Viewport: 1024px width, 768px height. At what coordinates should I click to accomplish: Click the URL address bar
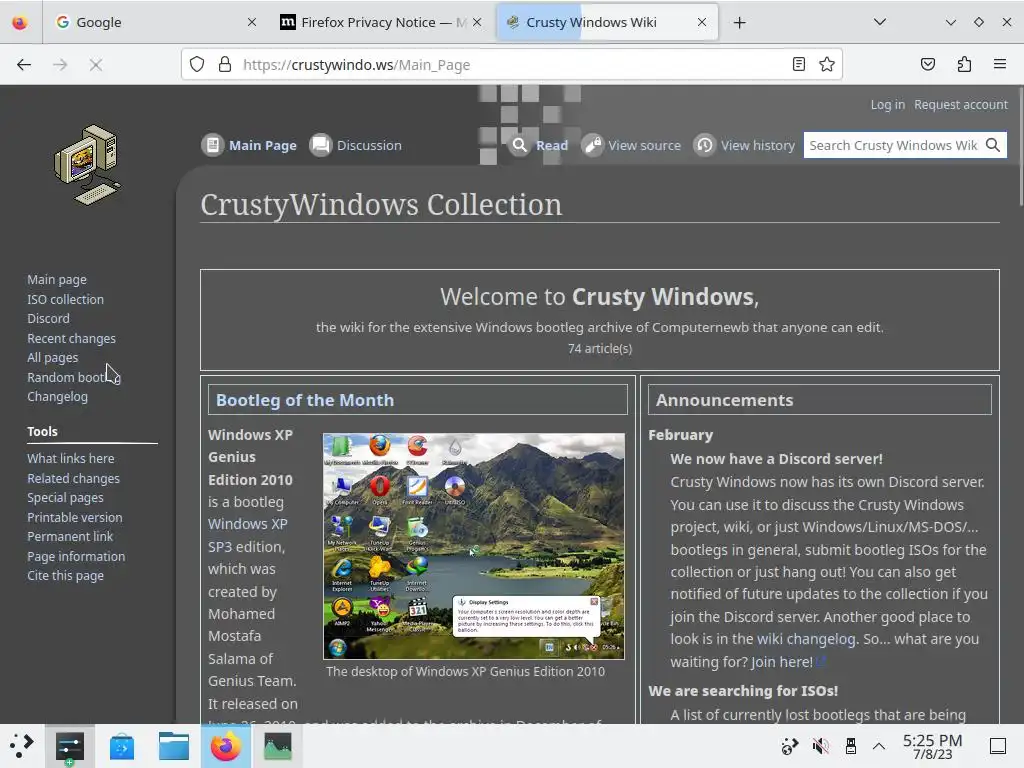point(509,65)
